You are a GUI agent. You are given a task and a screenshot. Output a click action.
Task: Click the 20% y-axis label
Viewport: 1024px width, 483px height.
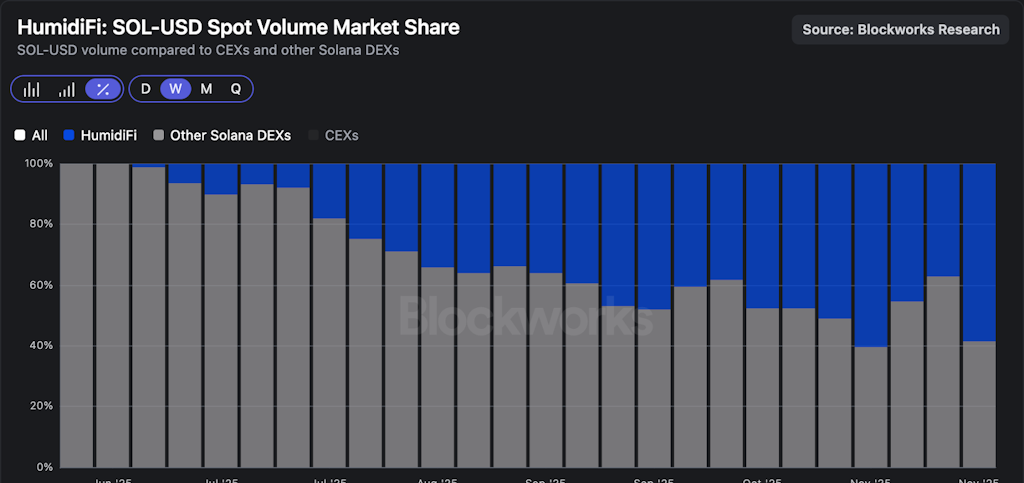(x=41, y=406)
